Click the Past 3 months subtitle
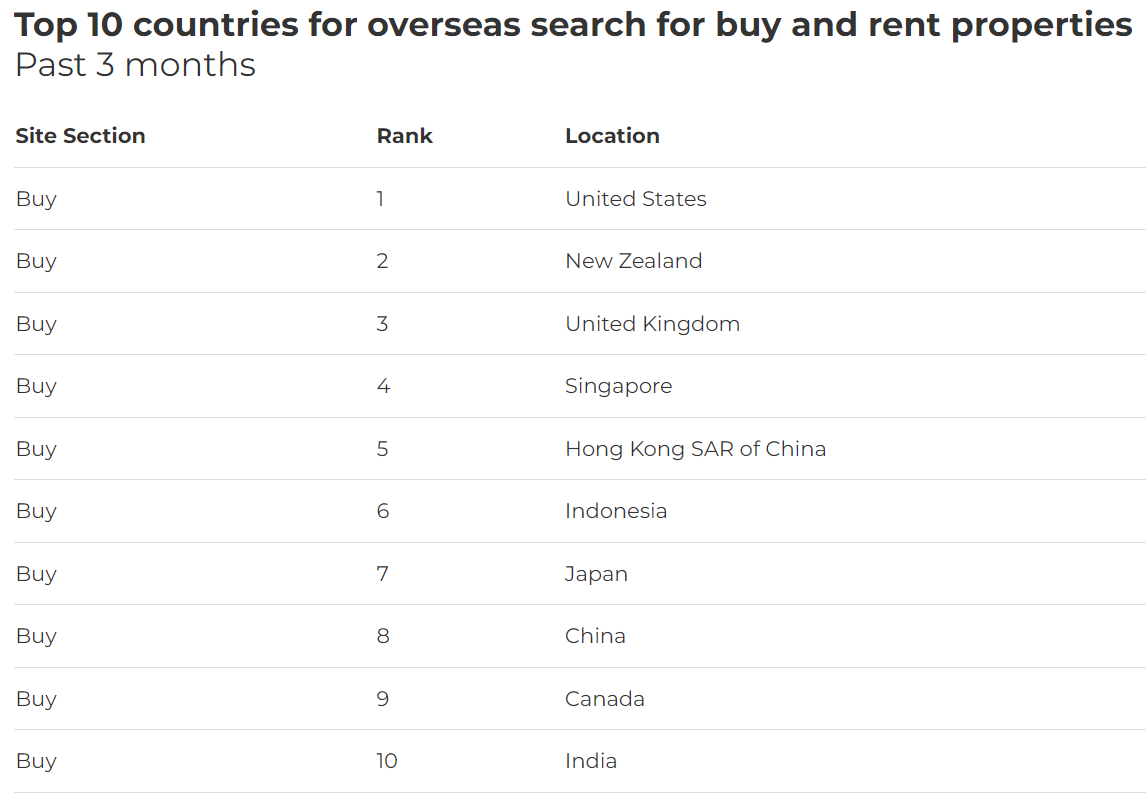The height and width of the screenshot is (800, 1146). pos(135,65)
